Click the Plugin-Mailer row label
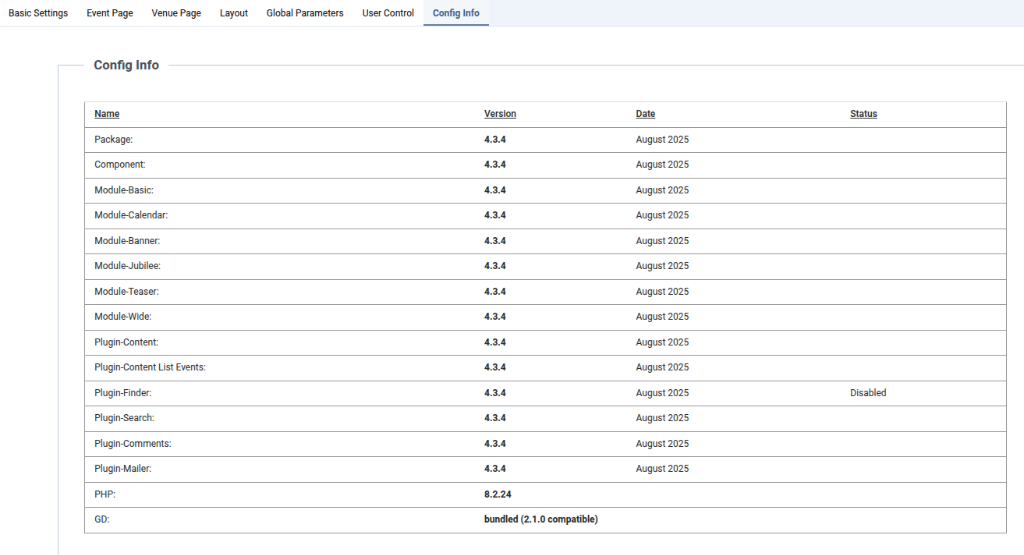The width and height of the screenshot is (1024, 555). (x=123, y=468)
